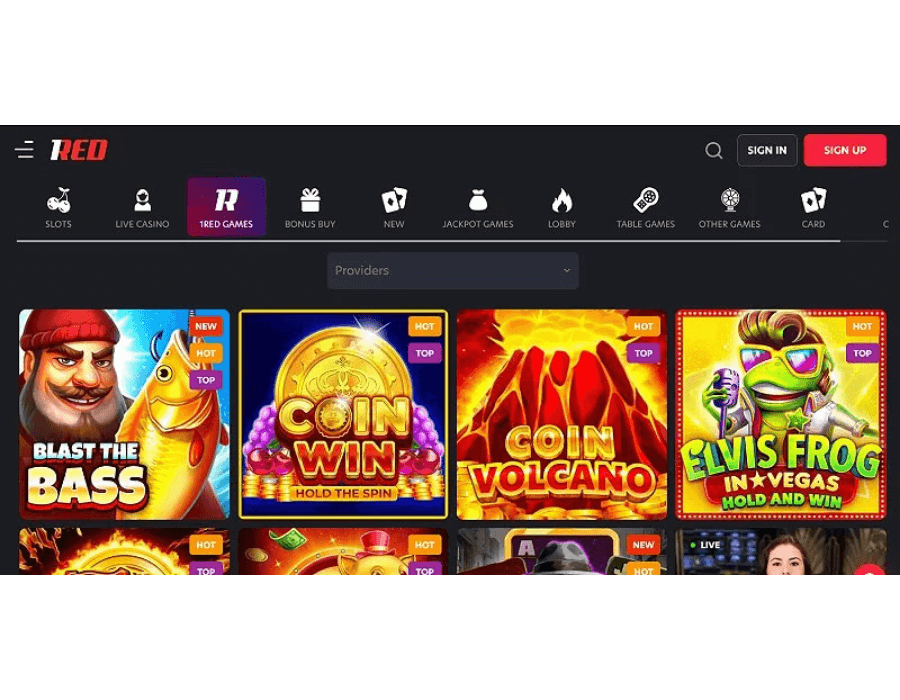Click the Card games playing-cards icon
The image size is (900, 700).
point(812,199)
